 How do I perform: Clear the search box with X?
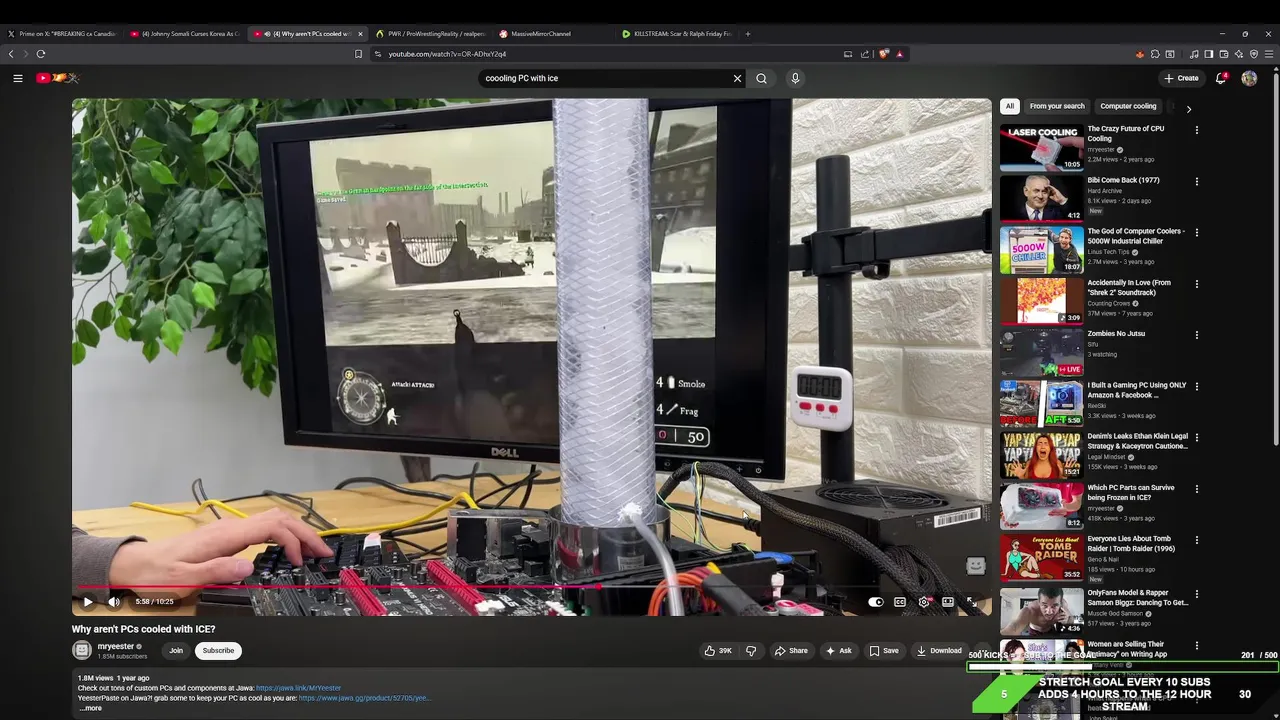coord(738,78)
